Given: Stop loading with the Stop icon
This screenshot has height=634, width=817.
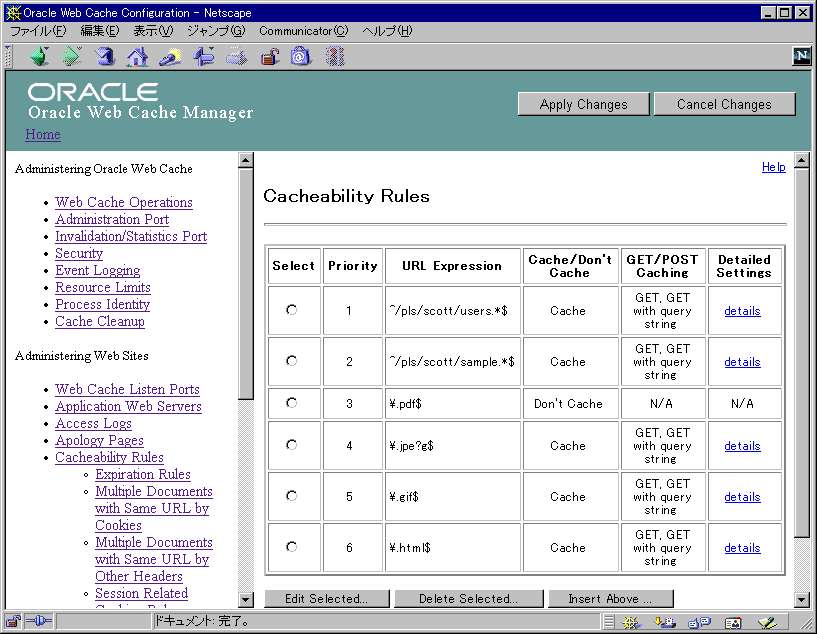Looking at the screenshot, I should point(335,56).
